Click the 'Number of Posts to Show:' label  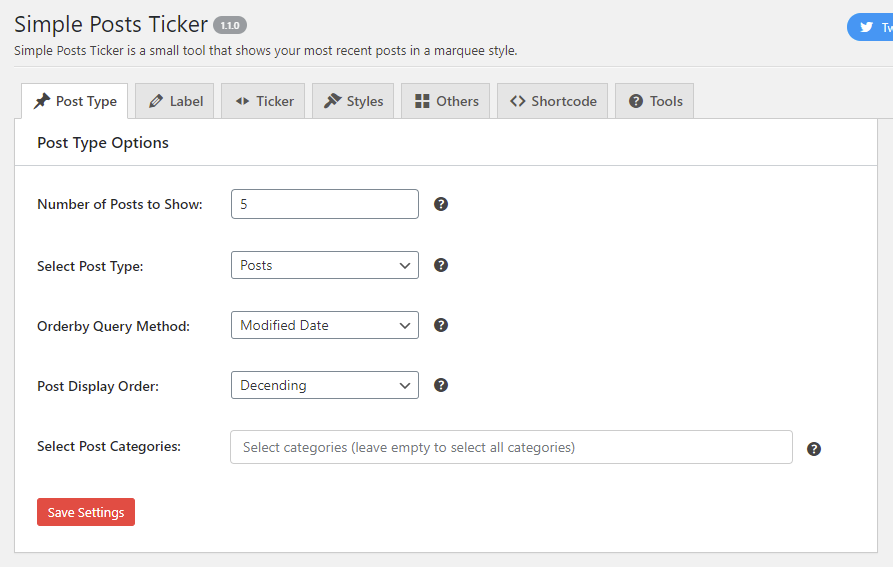point(120,204)
